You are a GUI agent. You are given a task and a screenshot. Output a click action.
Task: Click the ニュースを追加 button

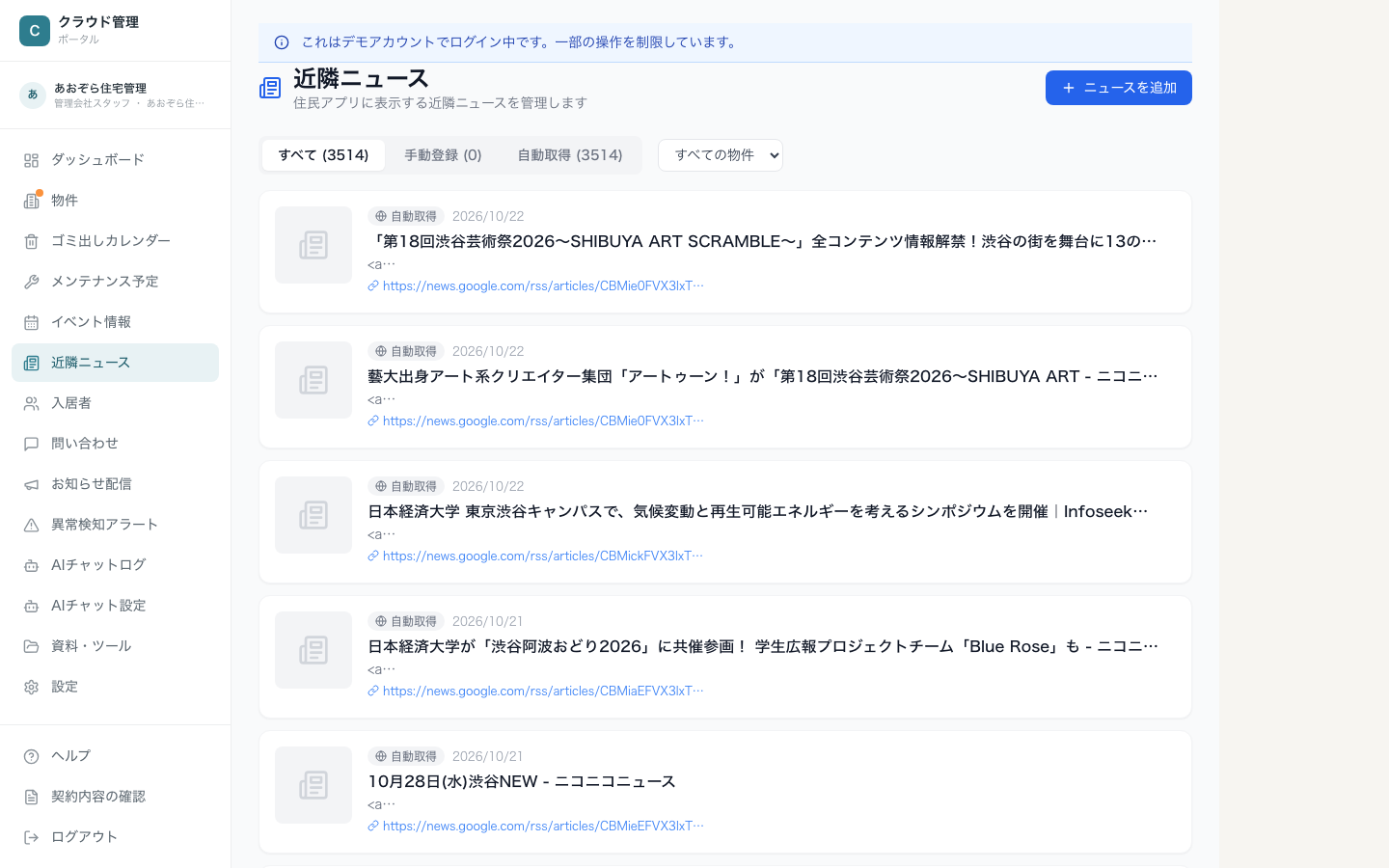pyautogui.click(x=1119, y=88)
